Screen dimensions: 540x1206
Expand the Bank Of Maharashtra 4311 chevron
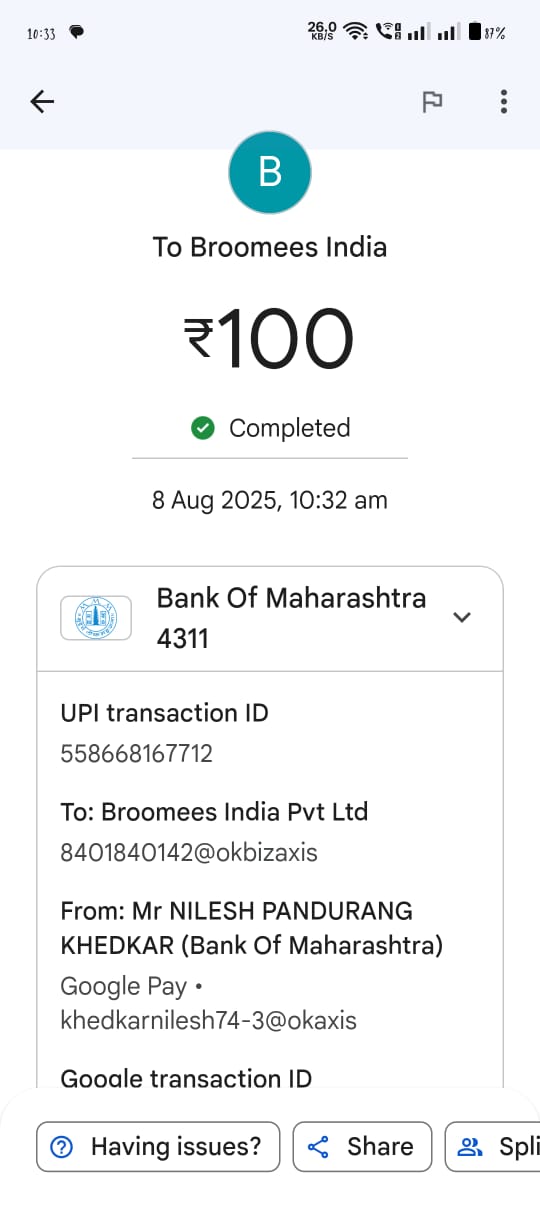point(462,617)
